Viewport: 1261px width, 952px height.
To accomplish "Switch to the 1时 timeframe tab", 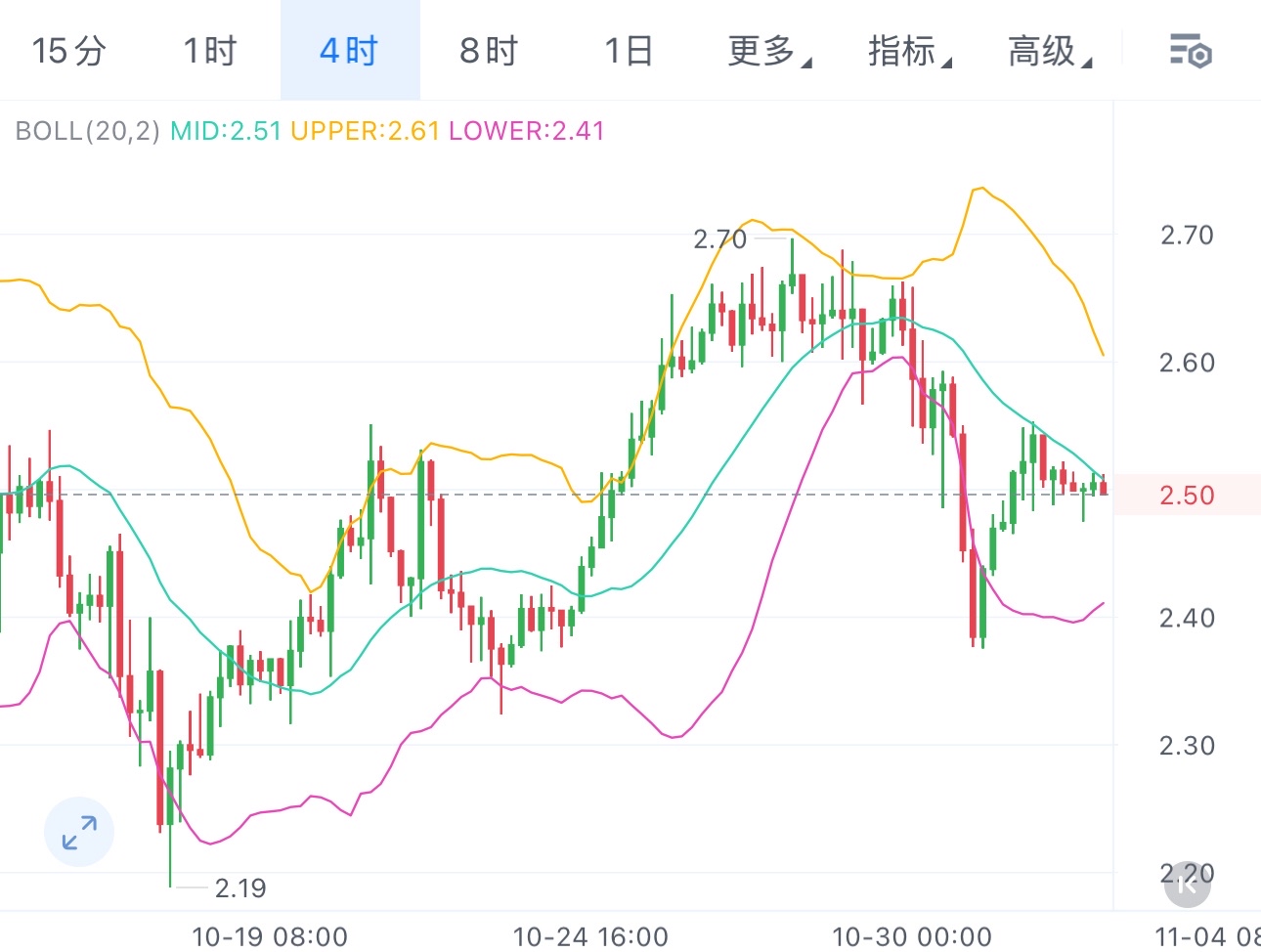I will click(x=208, y=53).
